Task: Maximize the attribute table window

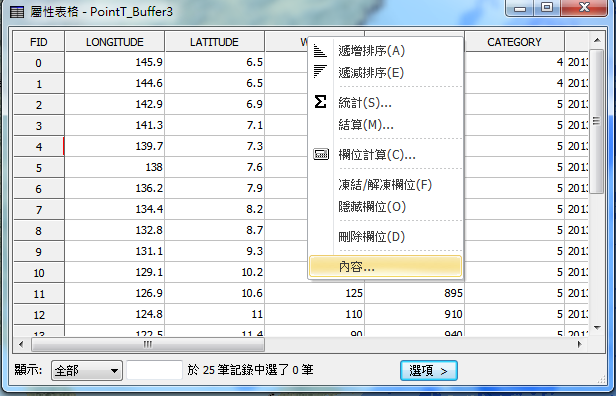Action: pyautogui.click(x=547, y=8)
